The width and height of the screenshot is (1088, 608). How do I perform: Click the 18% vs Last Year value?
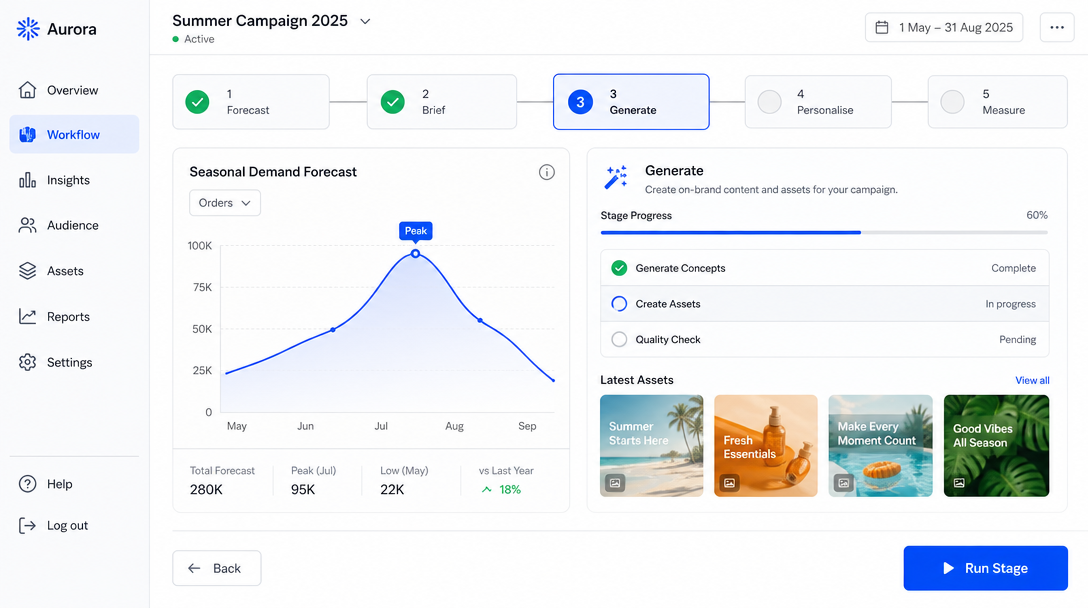(x=510, y=490)
